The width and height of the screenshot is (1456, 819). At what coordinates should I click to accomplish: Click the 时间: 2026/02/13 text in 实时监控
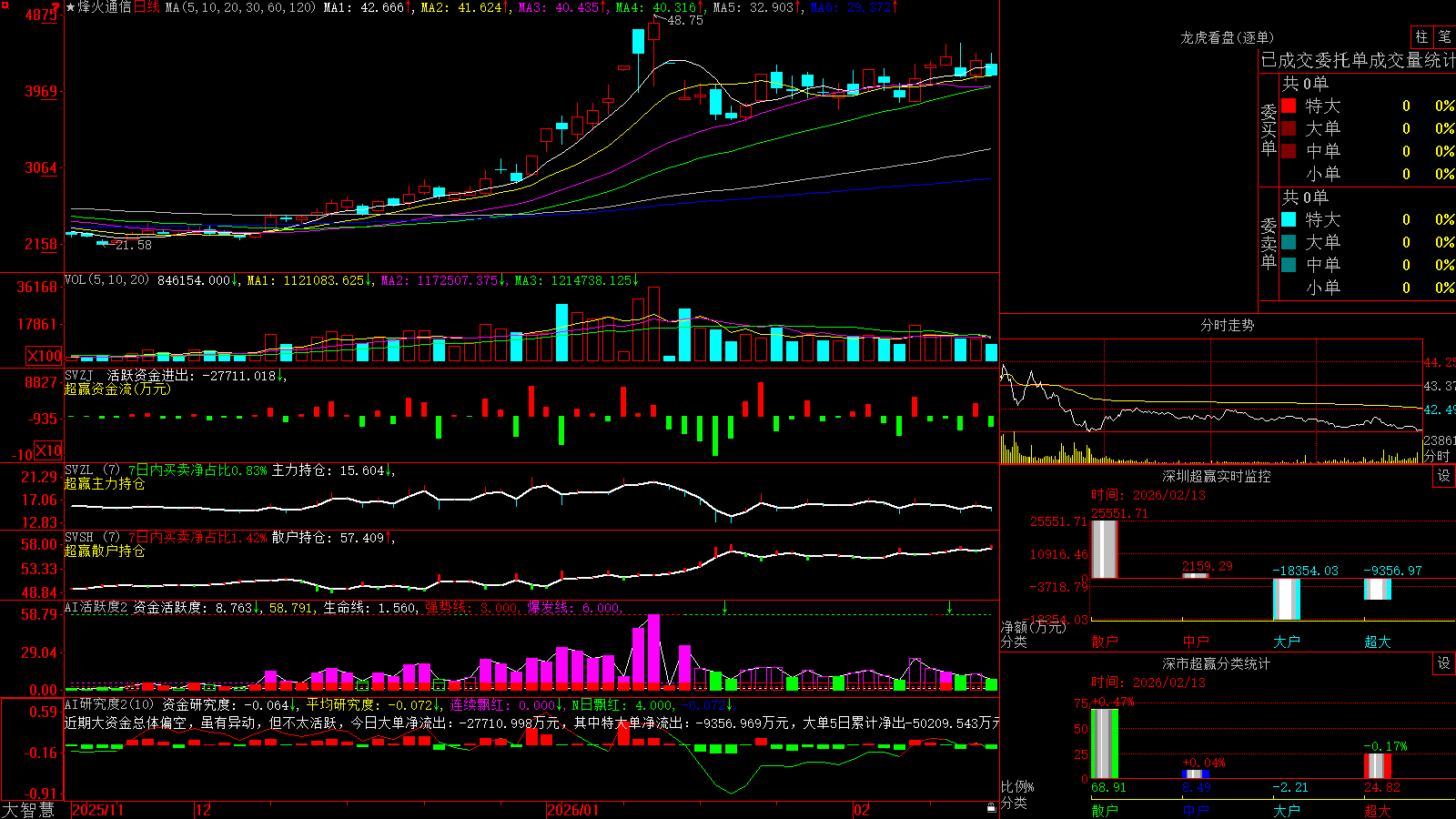click(1148, 495)
